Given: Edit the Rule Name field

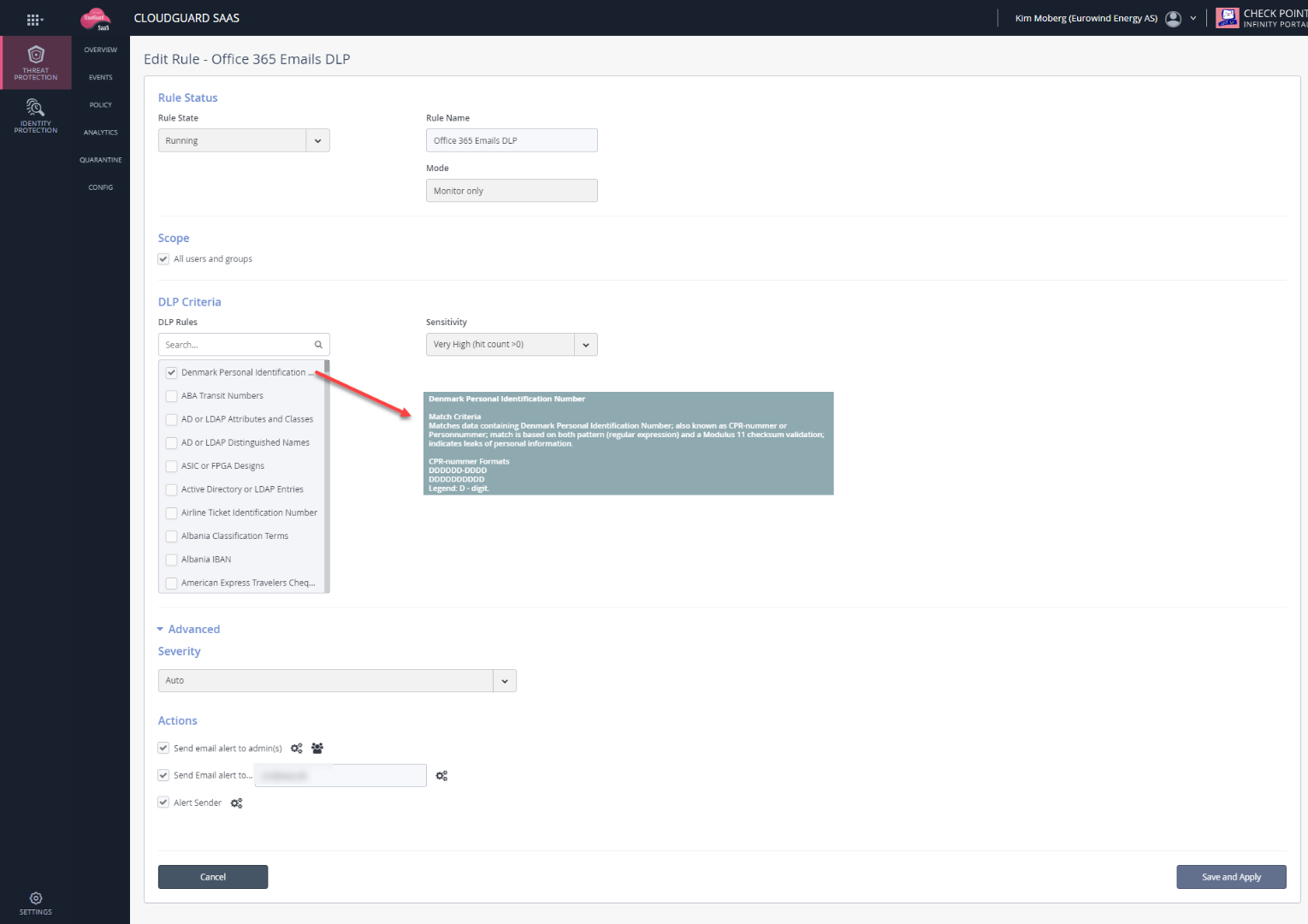Looking at the screenshot, I should (512, 140).
